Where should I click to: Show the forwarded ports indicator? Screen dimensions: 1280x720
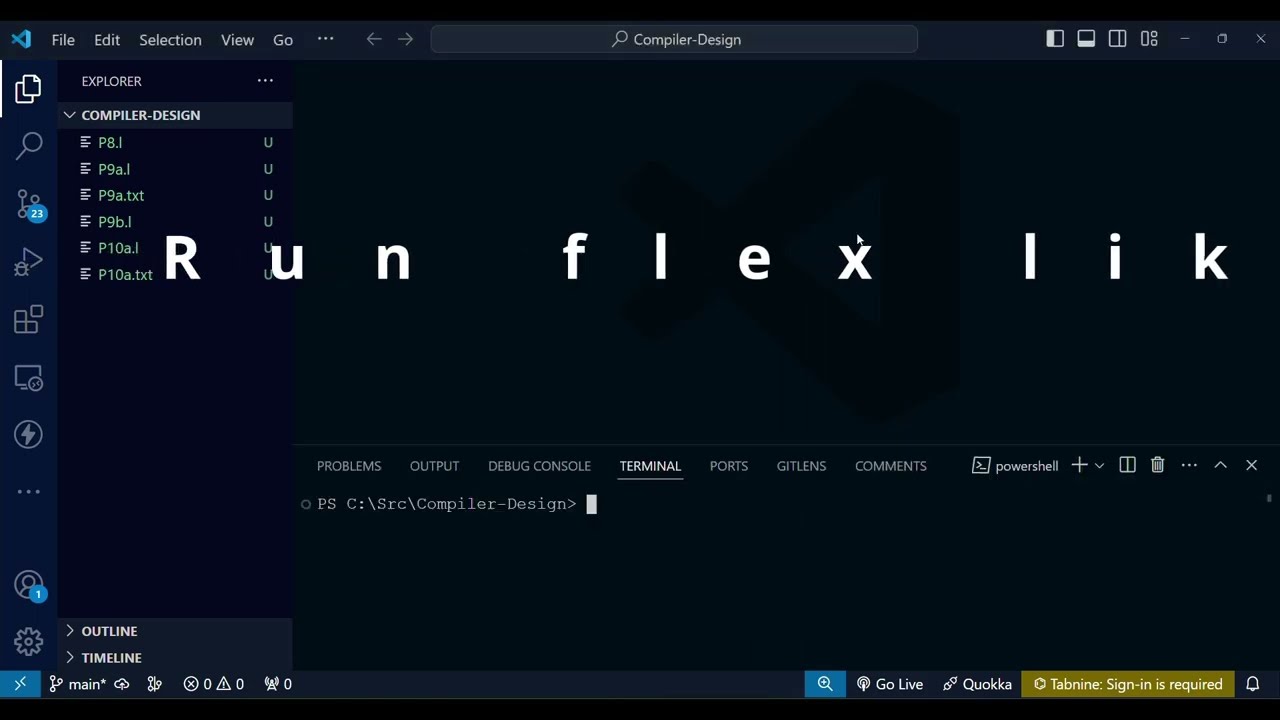(278, 684)
